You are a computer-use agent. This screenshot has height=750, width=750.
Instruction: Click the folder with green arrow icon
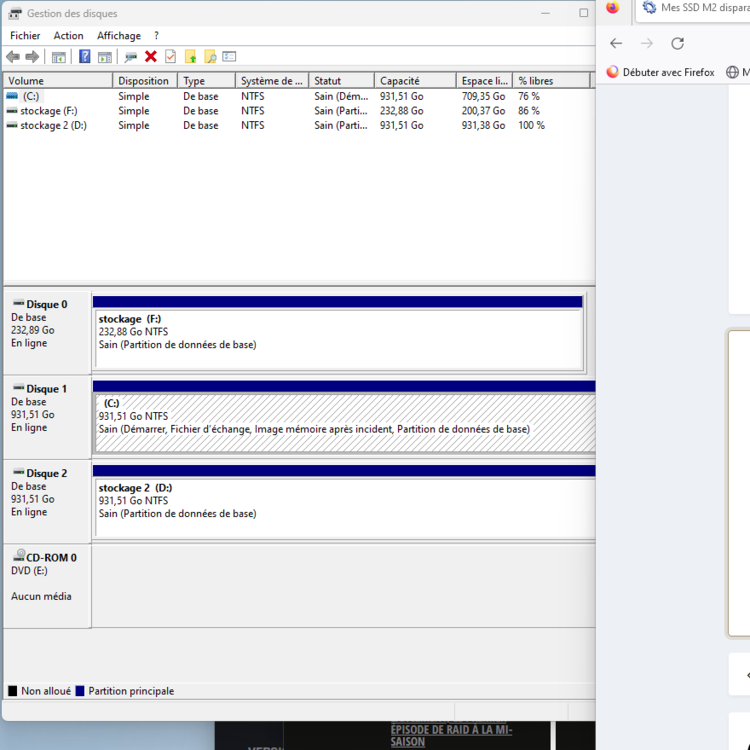tap(191, 57)
